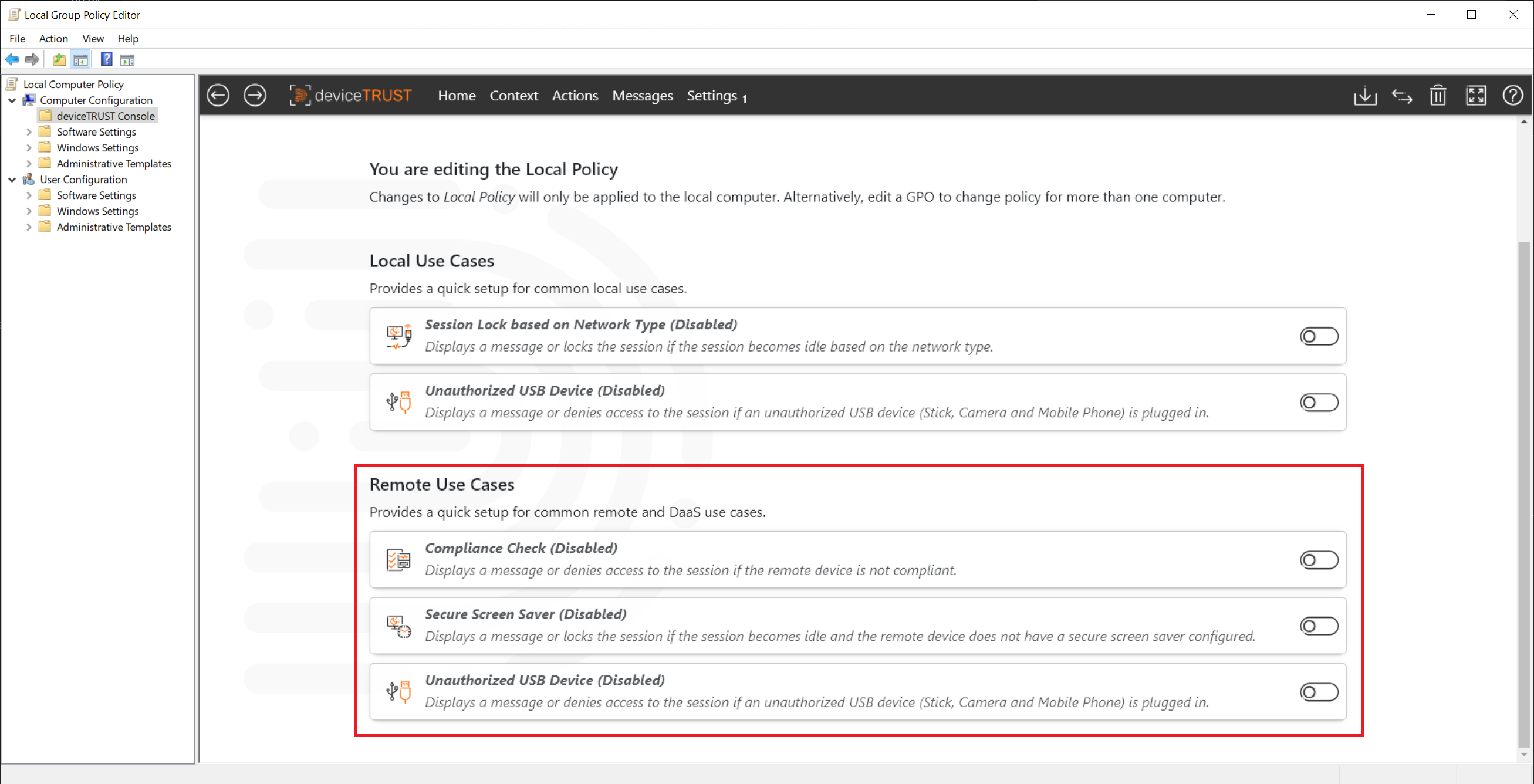Expand Software Settings under Computer Configuration

point(29,131)
